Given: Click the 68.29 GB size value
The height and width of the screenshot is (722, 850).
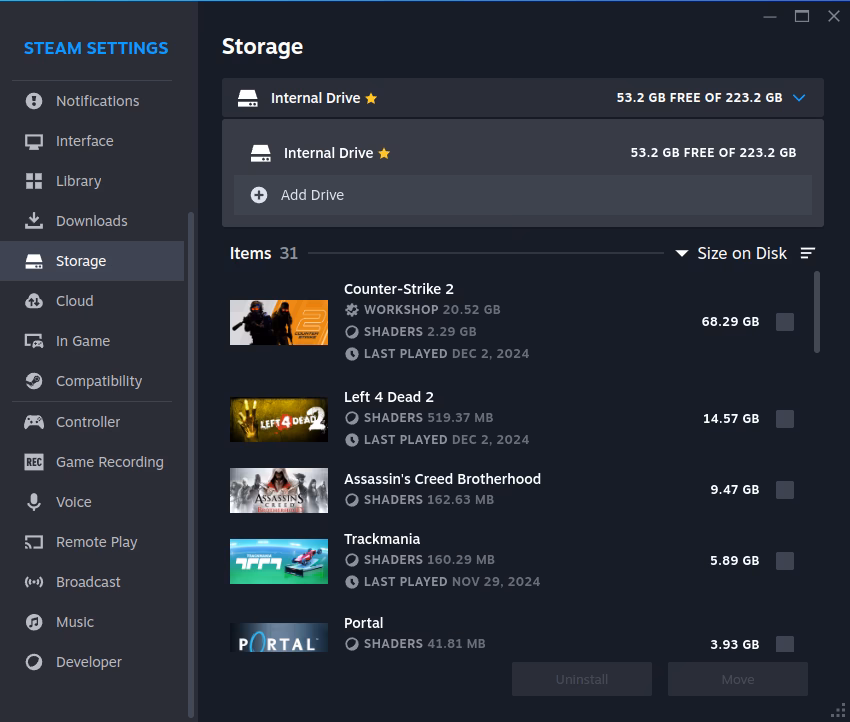Looking at the screenshot, I should (x=730, y=322).
